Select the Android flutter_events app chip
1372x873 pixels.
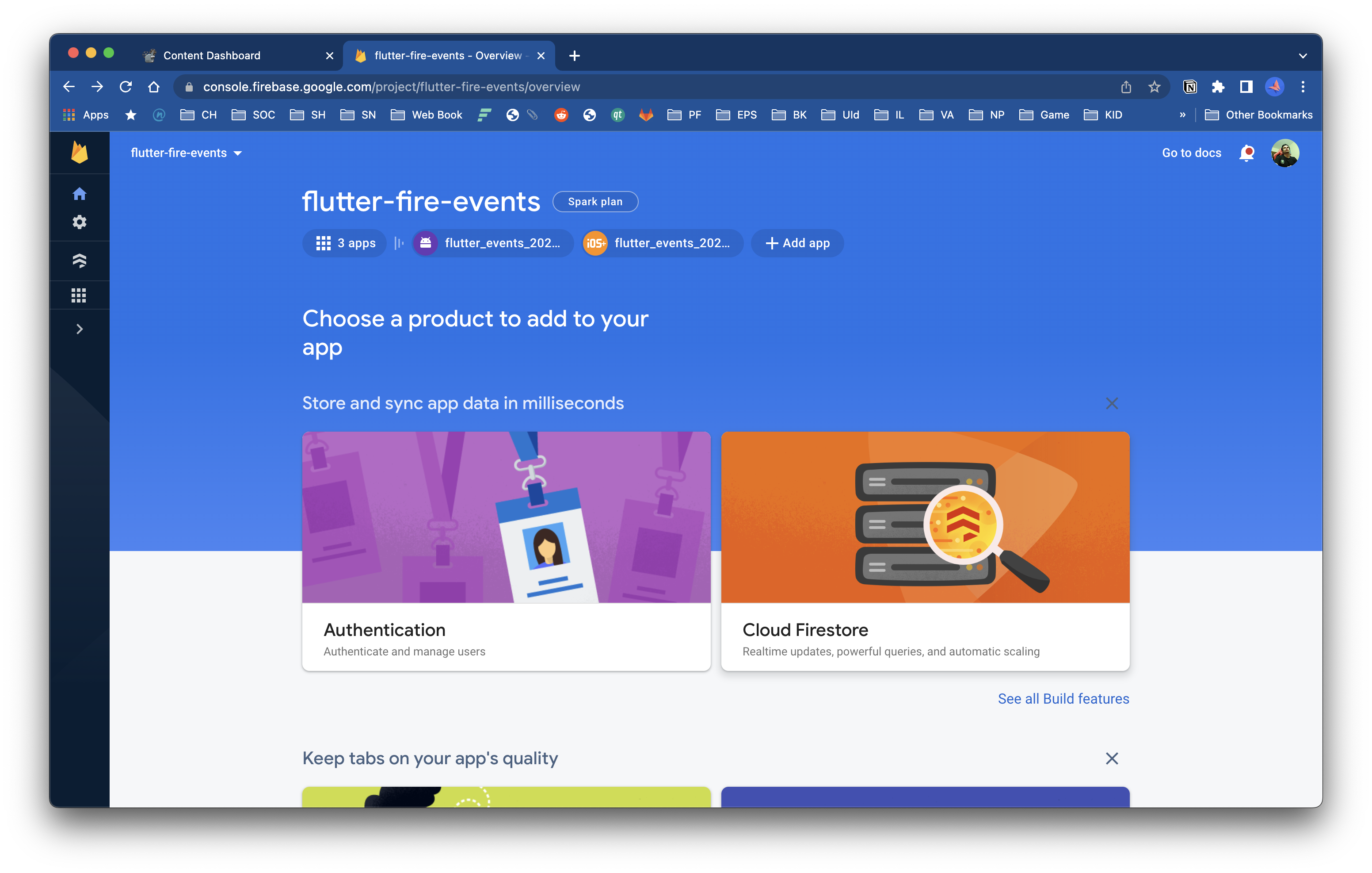point(493,243)
